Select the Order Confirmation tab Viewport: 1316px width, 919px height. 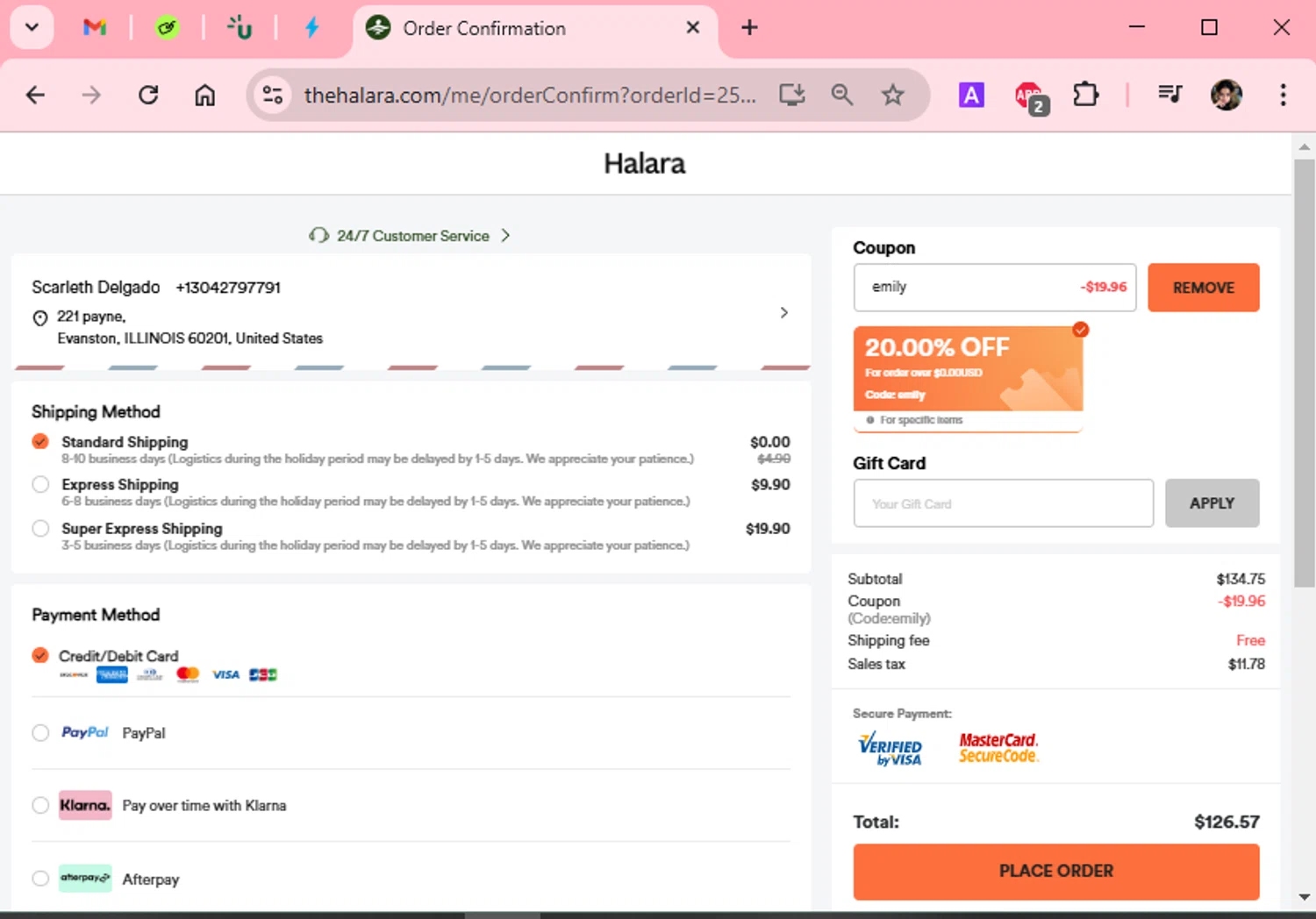click(535, 28)
